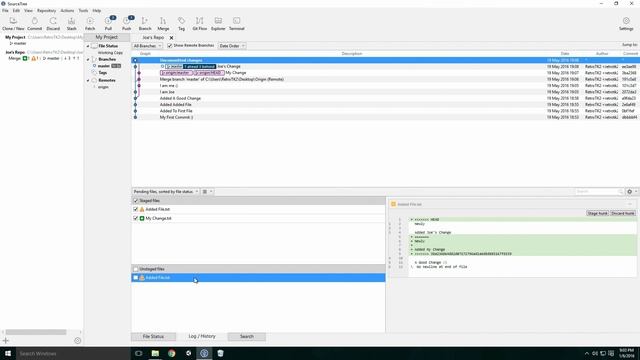Image resolution: width=640 pixels, height=360 pixels.
Task: Click the Clone / New toolbar icon
Action: [x=13, y=24]
